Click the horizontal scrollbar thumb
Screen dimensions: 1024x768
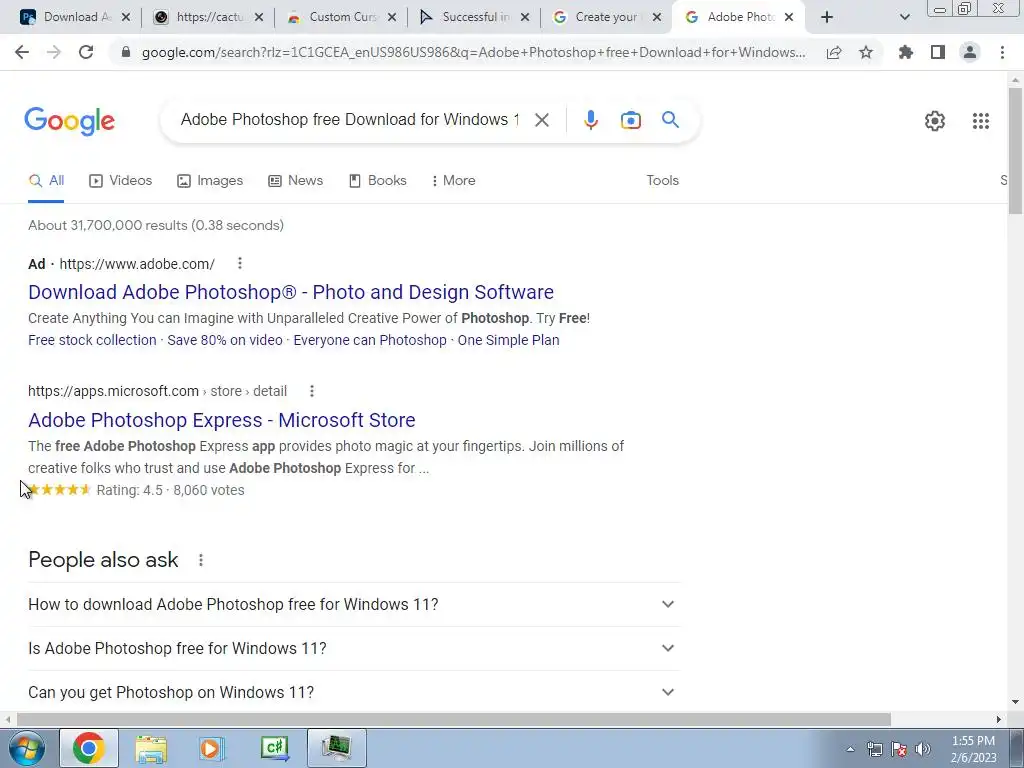453,720
